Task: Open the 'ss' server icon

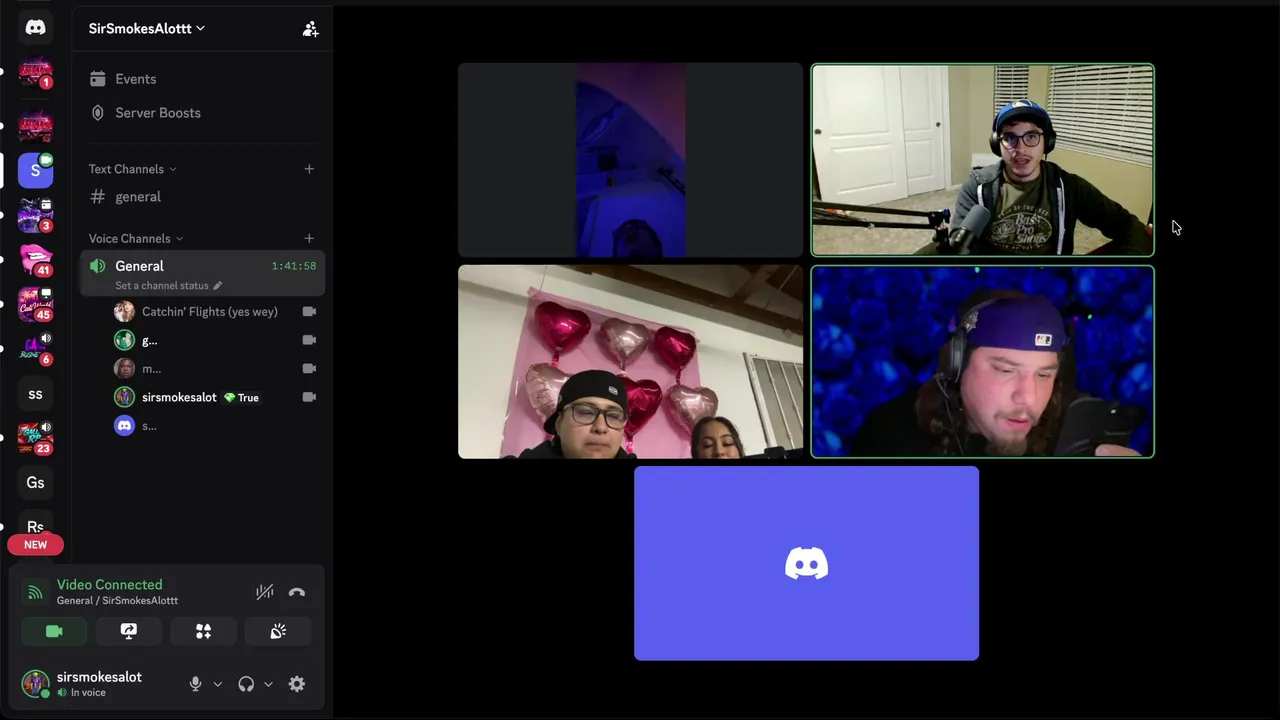Action: click(x=35, y=394)
